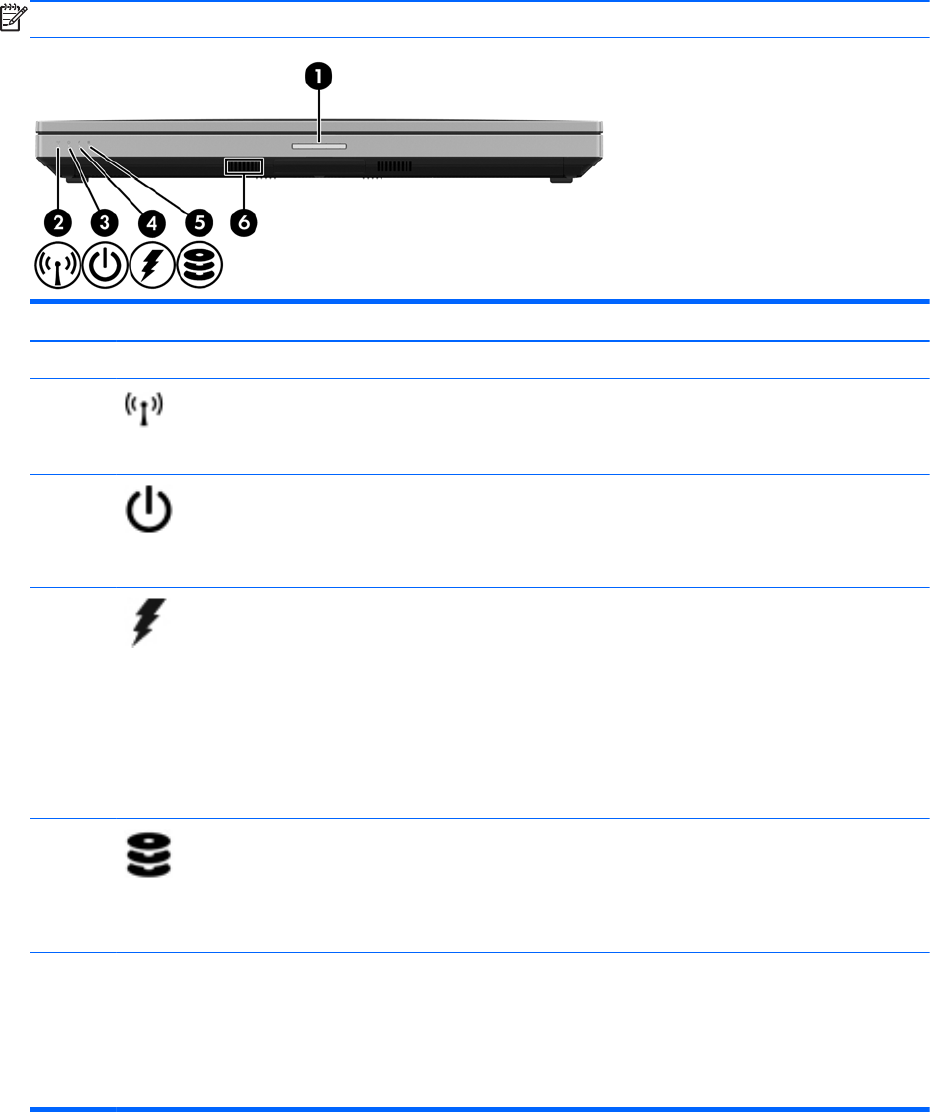
Task: Click the outlined vent on the laptop front
Action: [x=243, y=167]
